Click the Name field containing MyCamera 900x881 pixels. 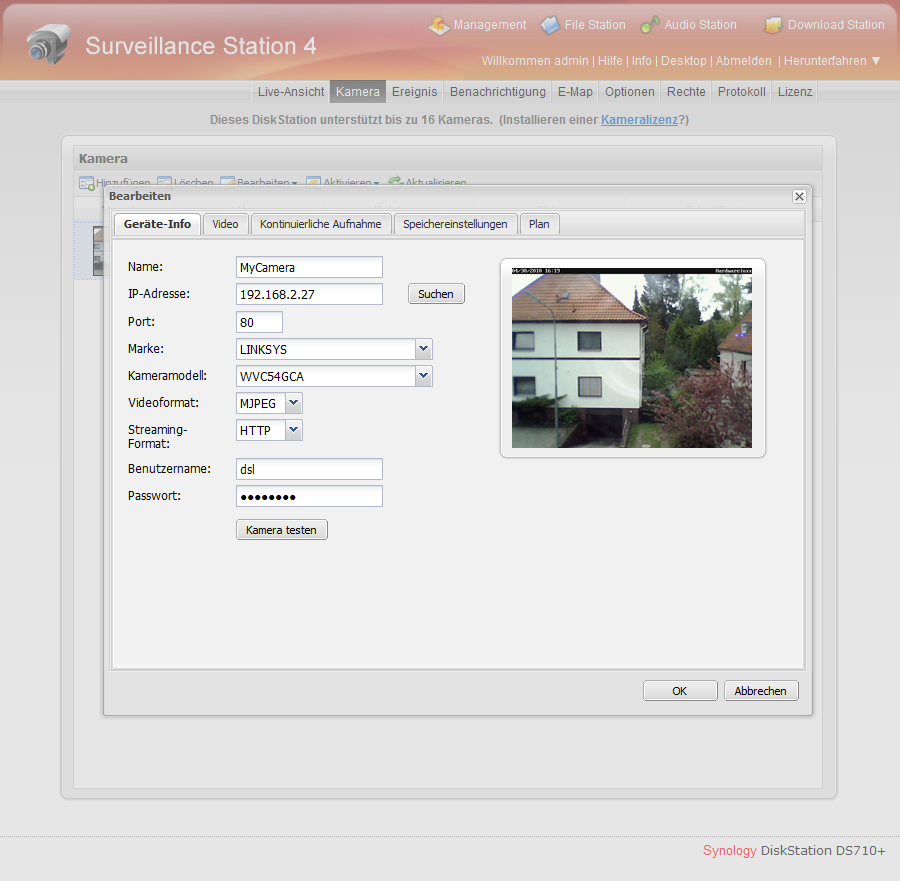coord(309,267)
